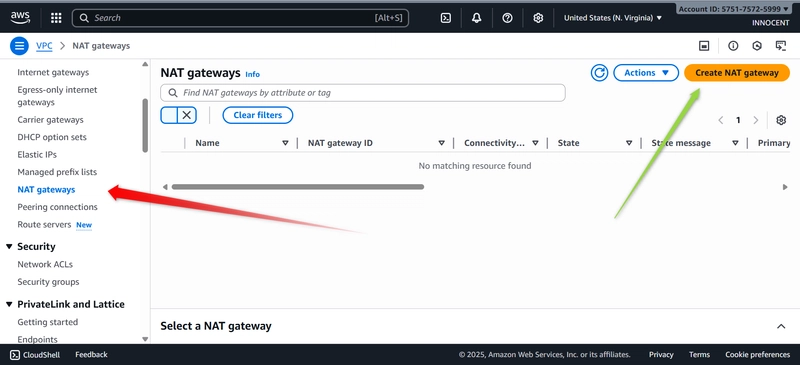Open the services grid menu
Viewport: 800px width, 365px height.
click(56, 18)
